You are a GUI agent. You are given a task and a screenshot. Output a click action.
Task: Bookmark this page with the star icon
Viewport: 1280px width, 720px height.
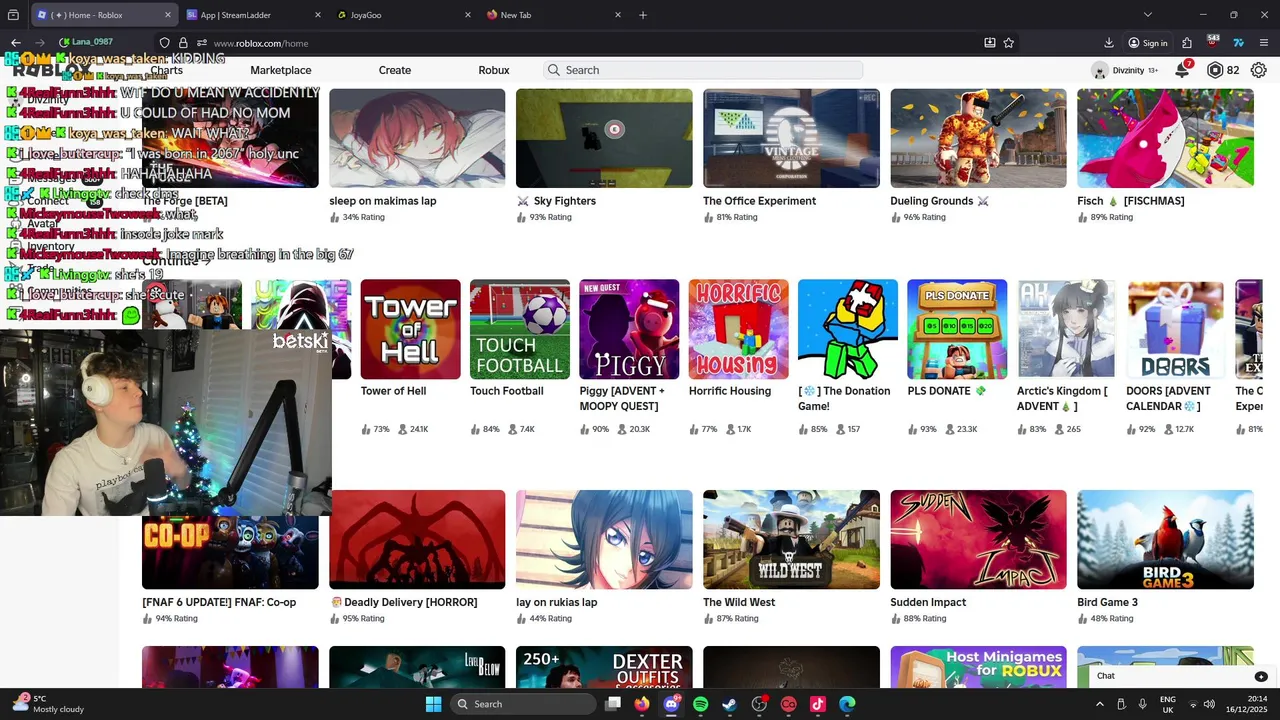click(x=1009, y=43)
